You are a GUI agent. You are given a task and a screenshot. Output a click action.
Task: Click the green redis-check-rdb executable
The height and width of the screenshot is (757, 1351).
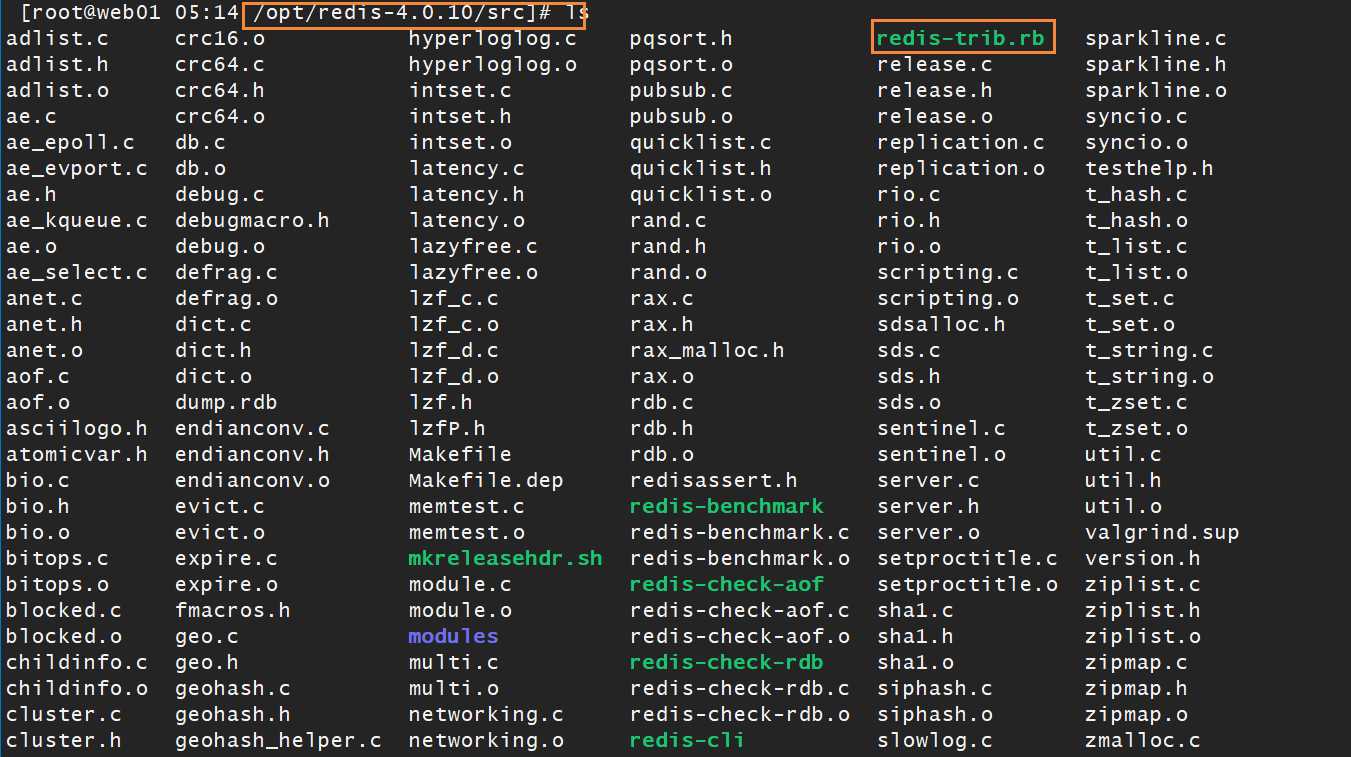[x=727, y=662]
